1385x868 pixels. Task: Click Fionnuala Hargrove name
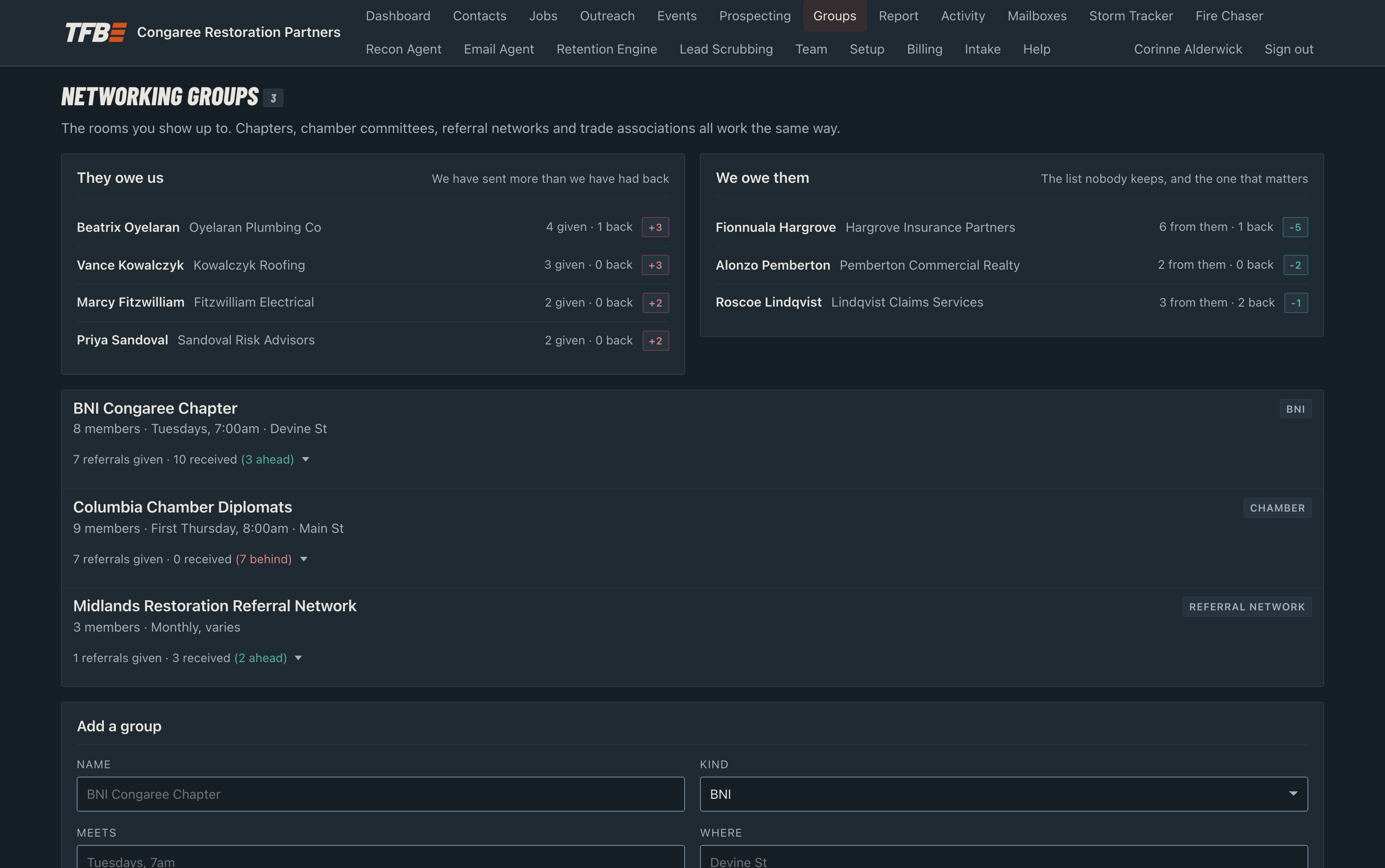pos(776,227)
